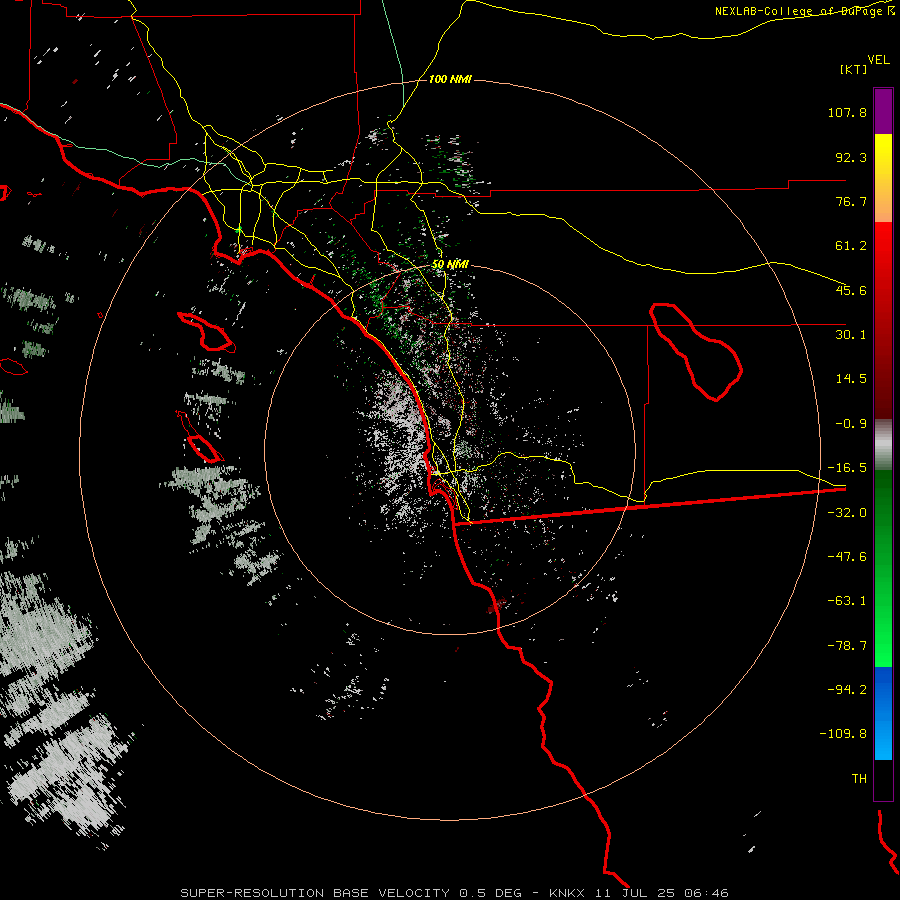Click the 76.7 velocity scale value
The width and height of the screenshot is (900, 900).
851,201
